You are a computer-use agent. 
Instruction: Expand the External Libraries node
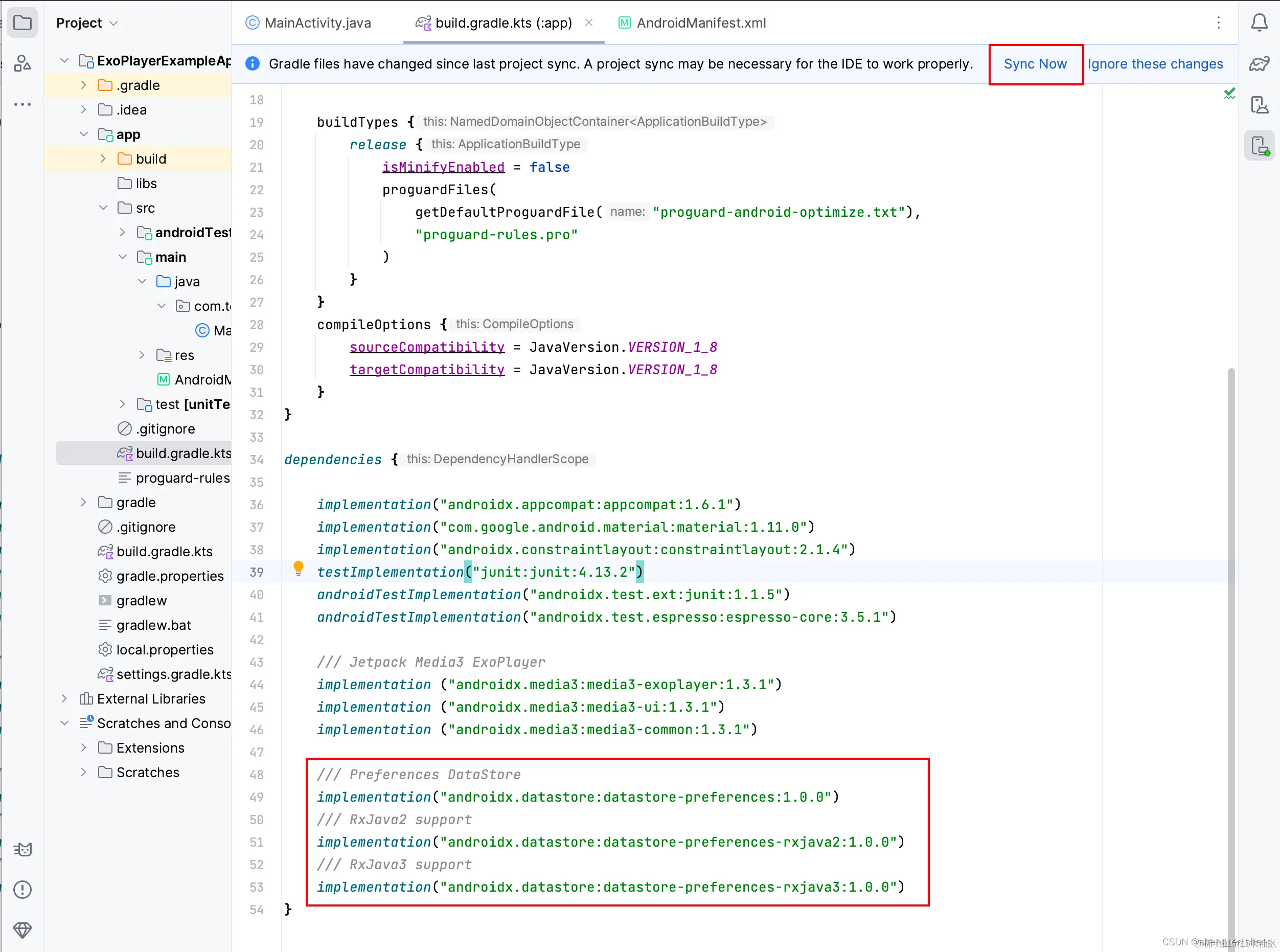coord(64,698)
